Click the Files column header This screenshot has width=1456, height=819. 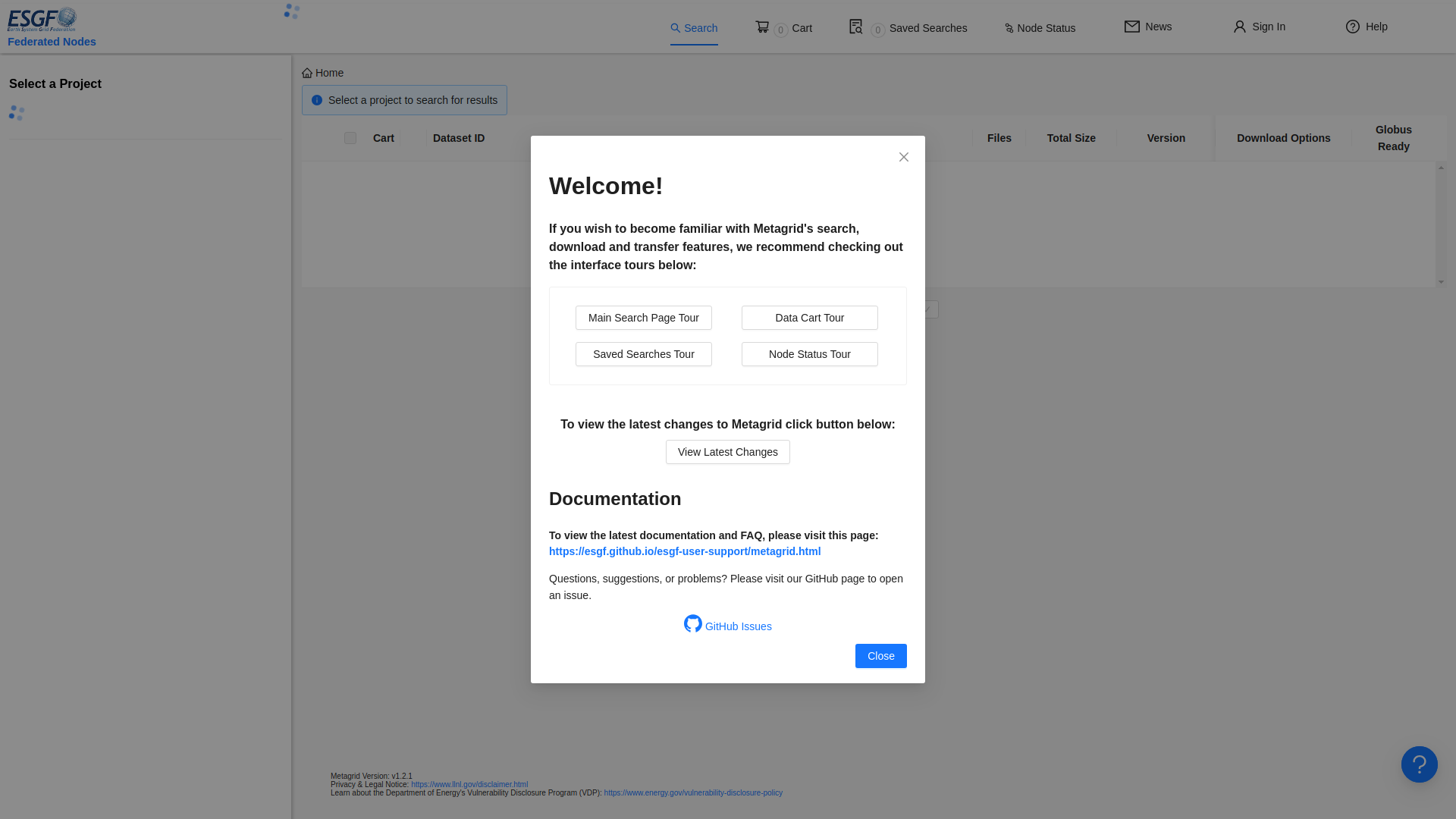pyautogui.click(x=999, y=138)
